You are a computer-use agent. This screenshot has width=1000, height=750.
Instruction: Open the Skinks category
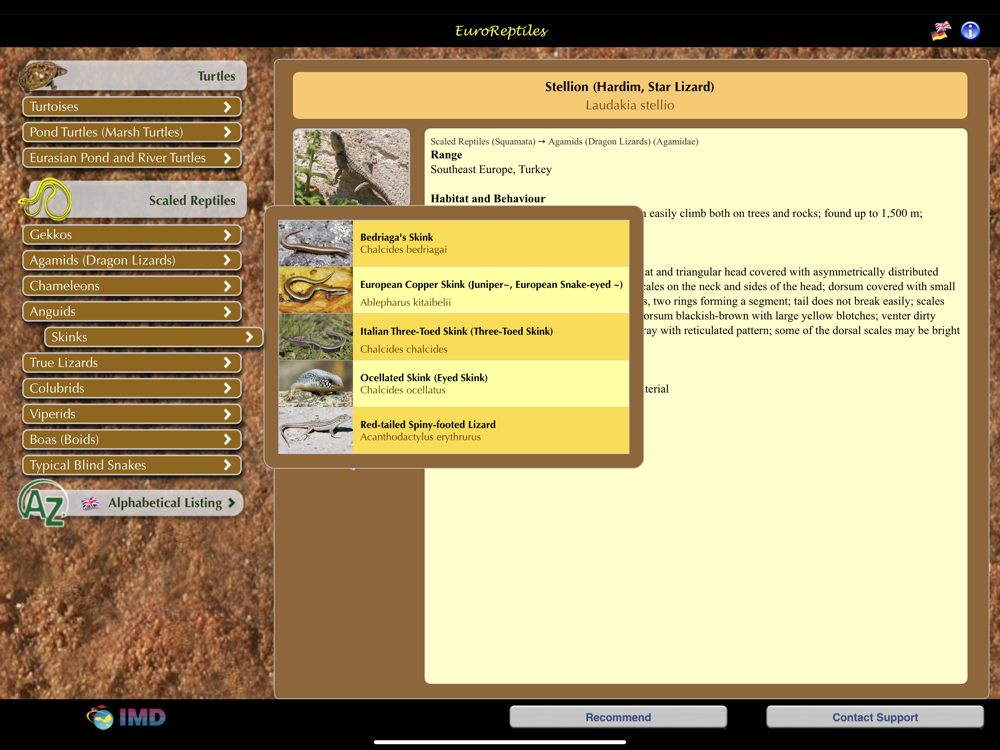coord(154,337)
